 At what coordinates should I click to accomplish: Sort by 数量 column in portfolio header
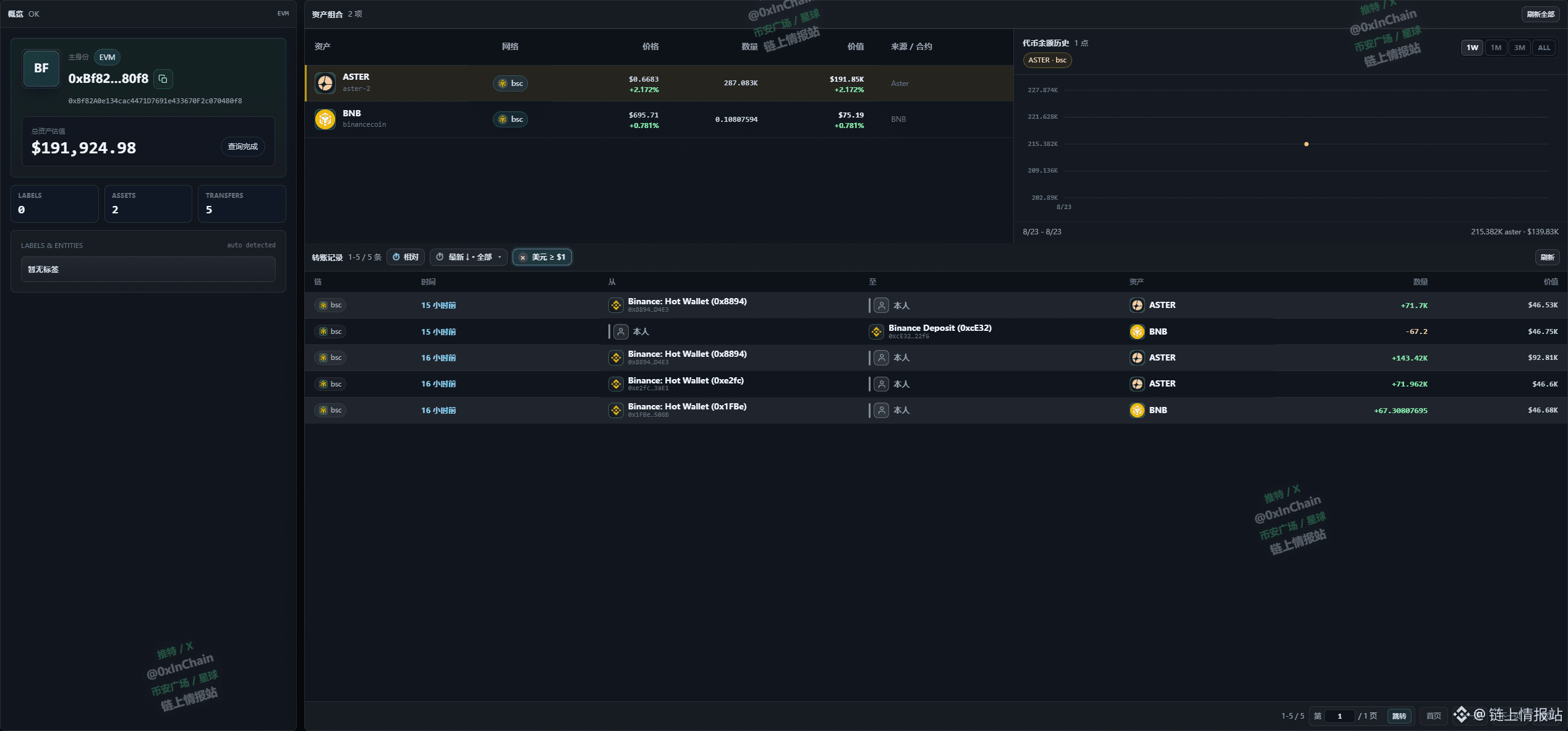[749, 46]
